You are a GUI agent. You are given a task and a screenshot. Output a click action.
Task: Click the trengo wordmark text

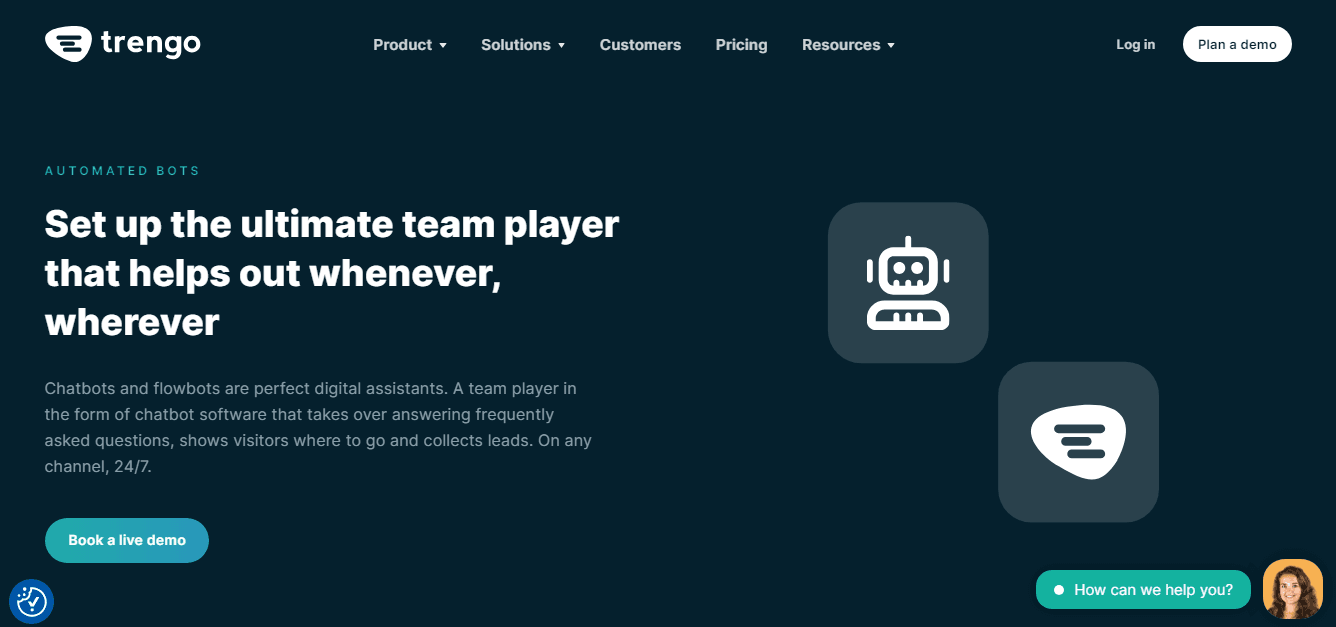(150, 44)
